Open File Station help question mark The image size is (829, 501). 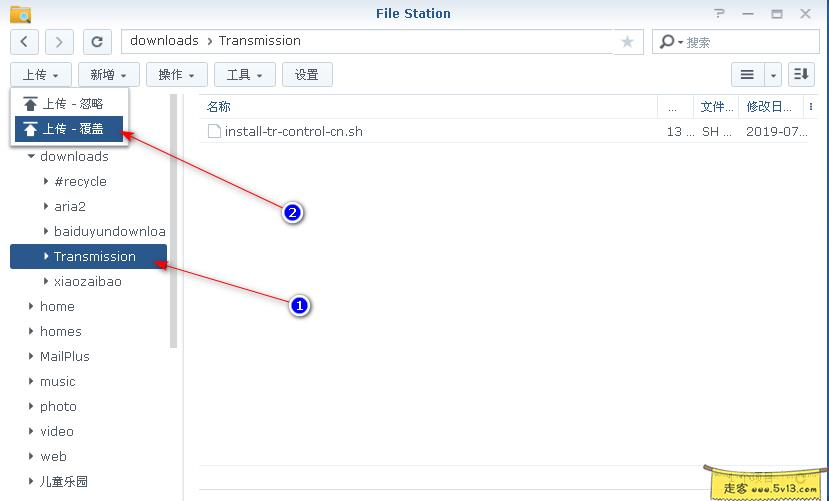720,14
